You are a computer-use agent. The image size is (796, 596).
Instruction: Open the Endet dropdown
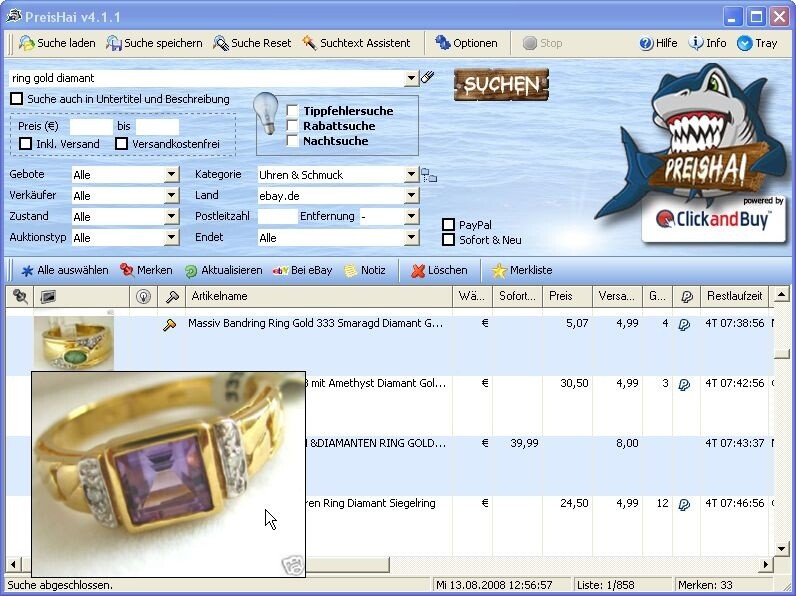coord(412,238)
